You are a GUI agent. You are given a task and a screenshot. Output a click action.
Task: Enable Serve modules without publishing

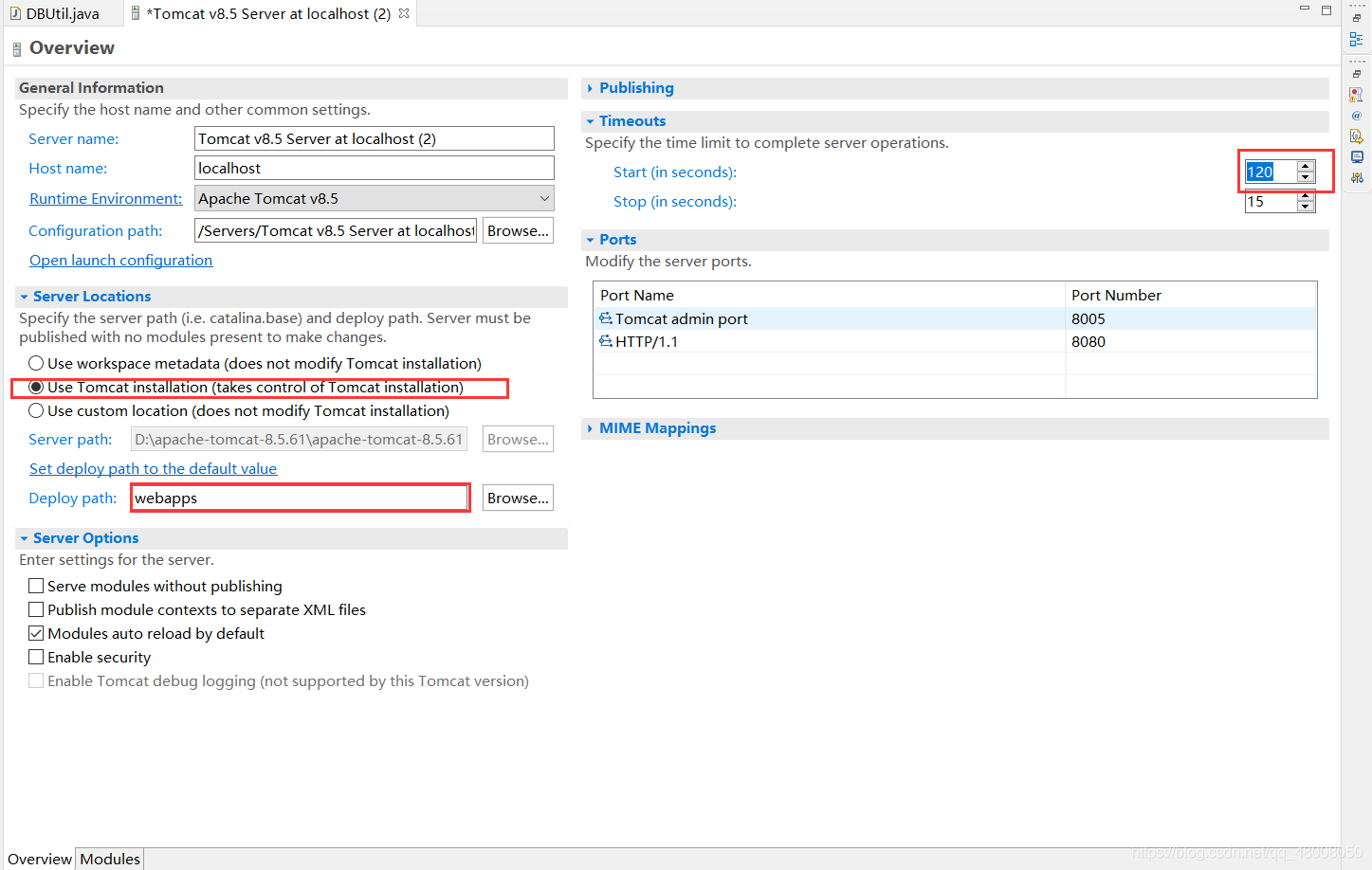36,586
